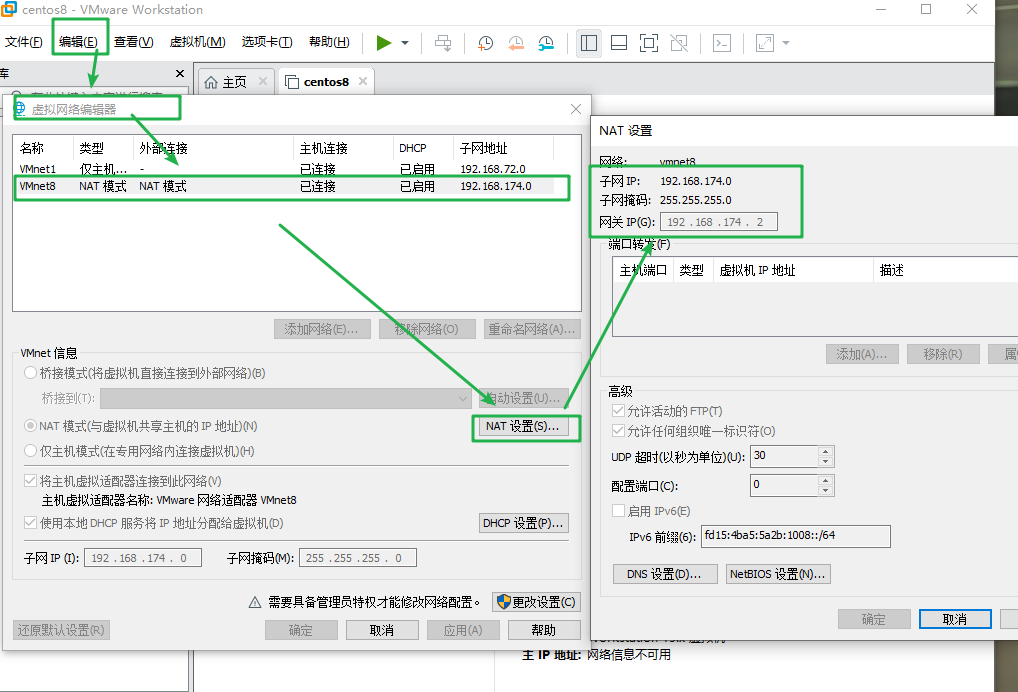Click the 重命名网络(A) button
The width and height of the screenshot is (1018, 692).
point(532,329)
